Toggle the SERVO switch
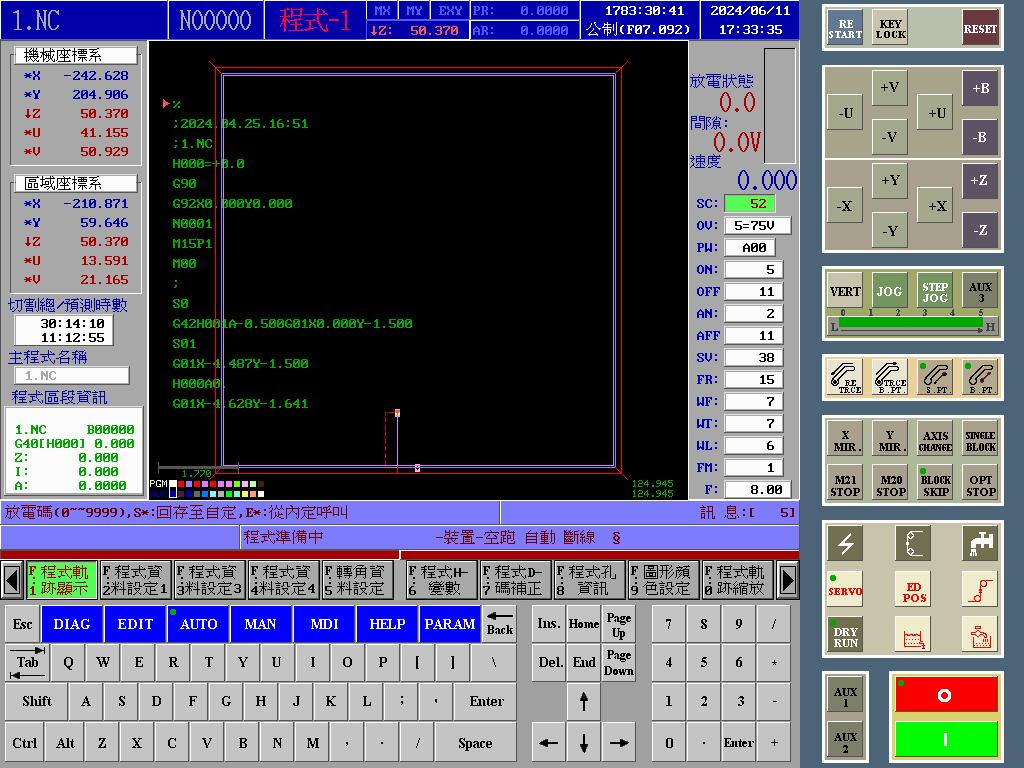Viewport: 1024px width, 768px height. [845, 590]
